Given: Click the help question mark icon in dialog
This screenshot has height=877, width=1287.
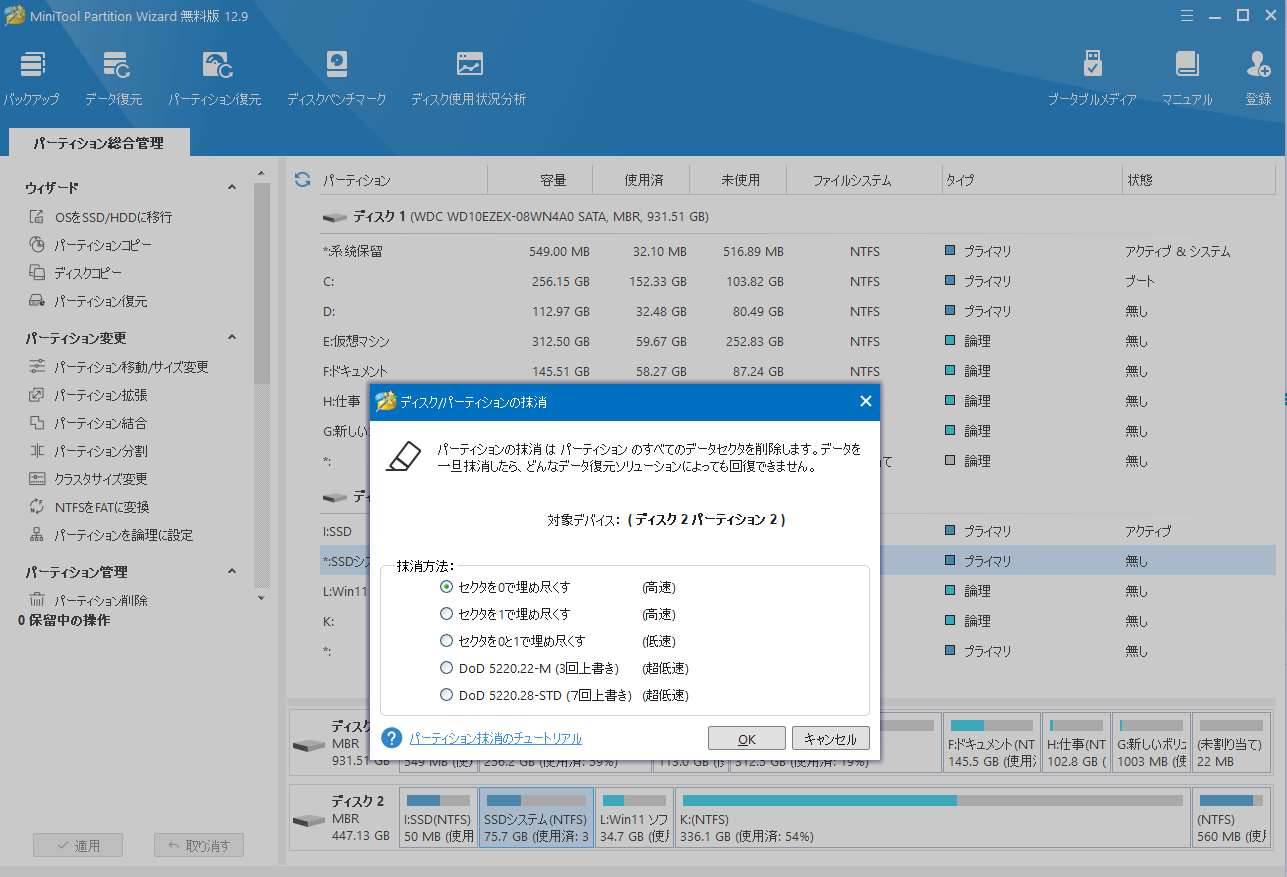Looking at the screenshot, I should click(391, 738).
